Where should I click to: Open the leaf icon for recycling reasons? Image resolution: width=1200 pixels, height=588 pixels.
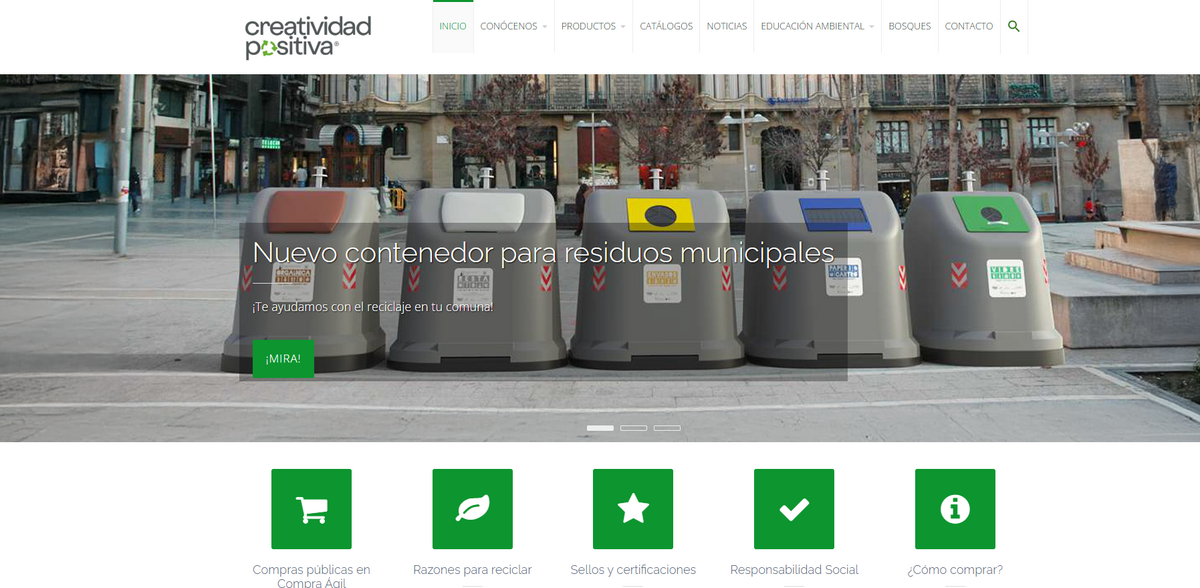click(x=472, y=509)
